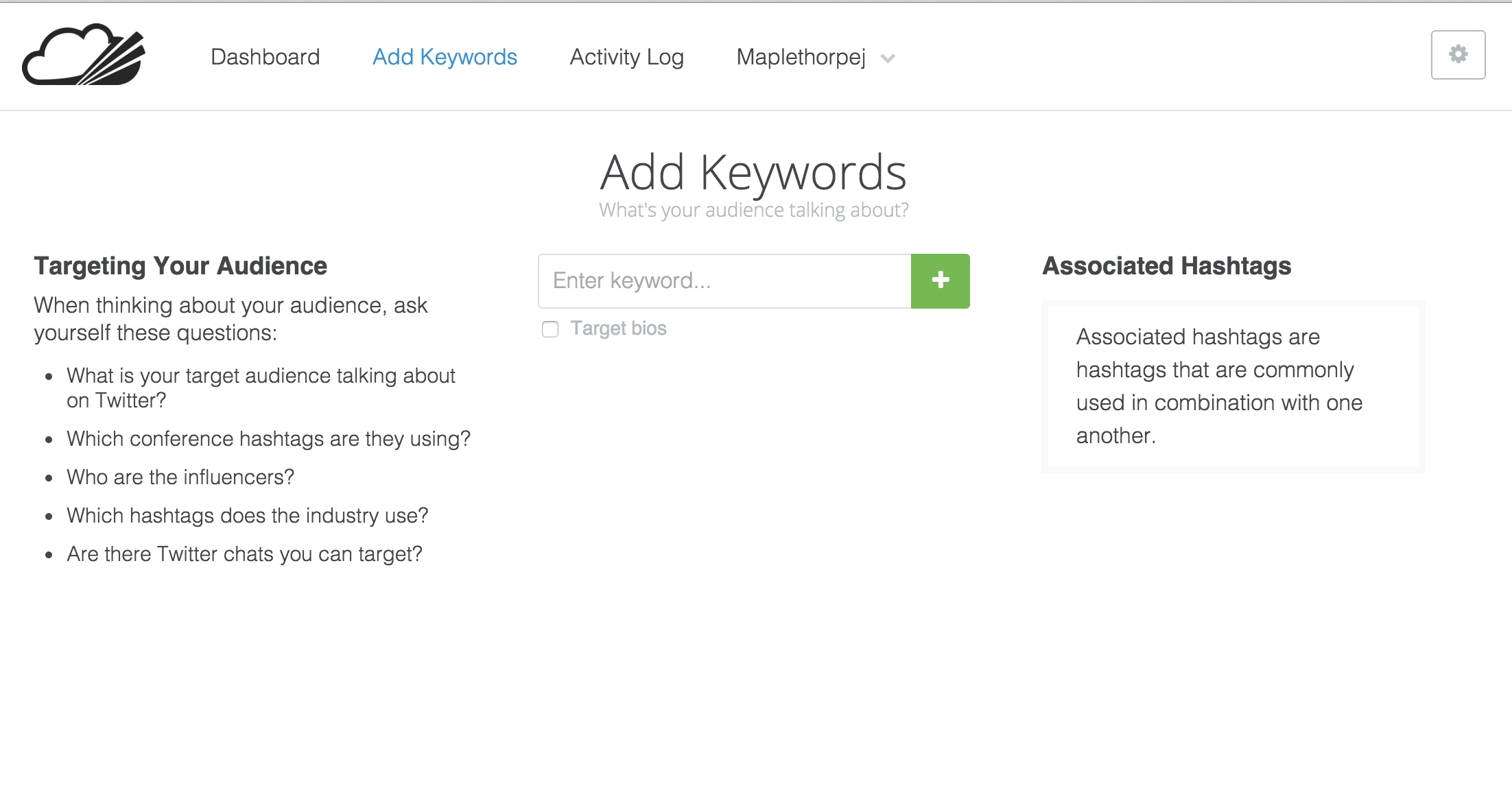This screenshot has height=797, width=1512.
Task: Enable the Target bios checkbox
Action: pyautogui.click(x=550, y=329)
